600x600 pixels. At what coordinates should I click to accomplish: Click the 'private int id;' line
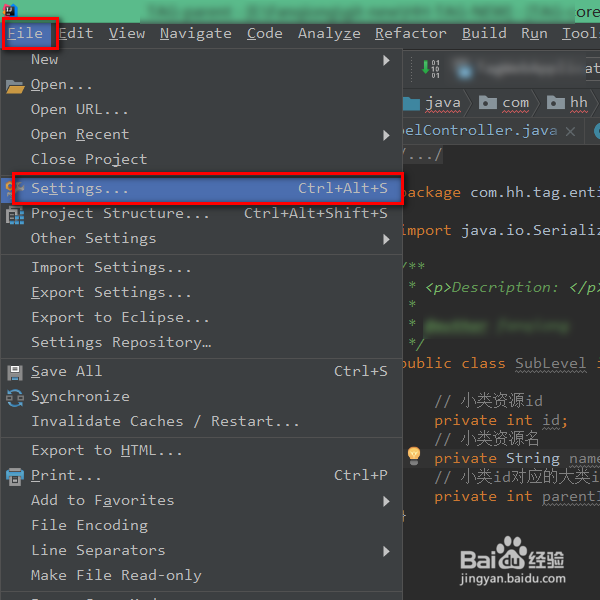coord(501,421)
